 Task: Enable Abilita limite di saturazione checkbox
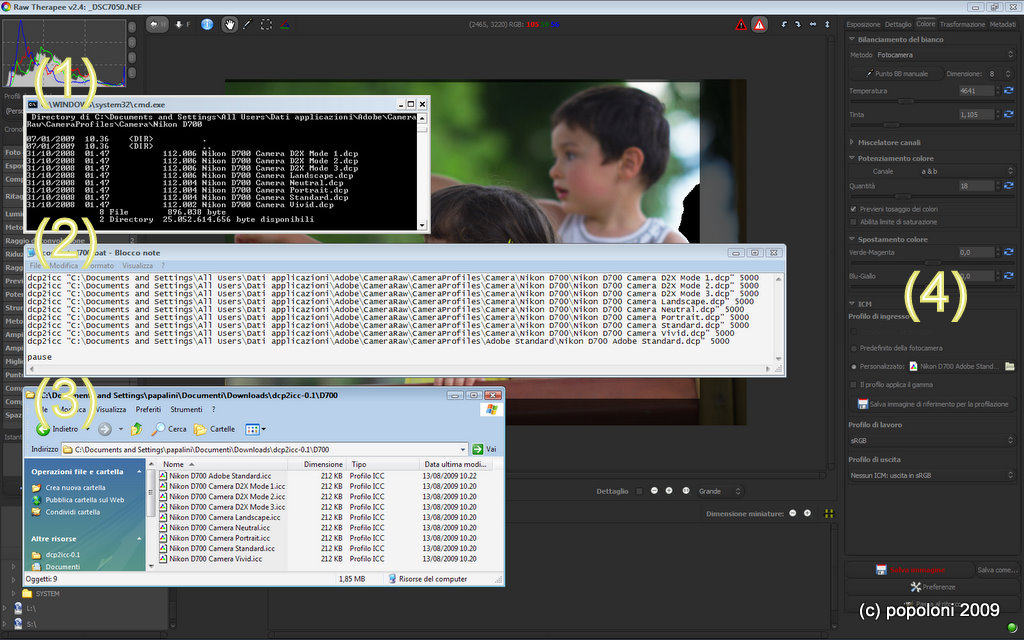click(x=854, y=222)
